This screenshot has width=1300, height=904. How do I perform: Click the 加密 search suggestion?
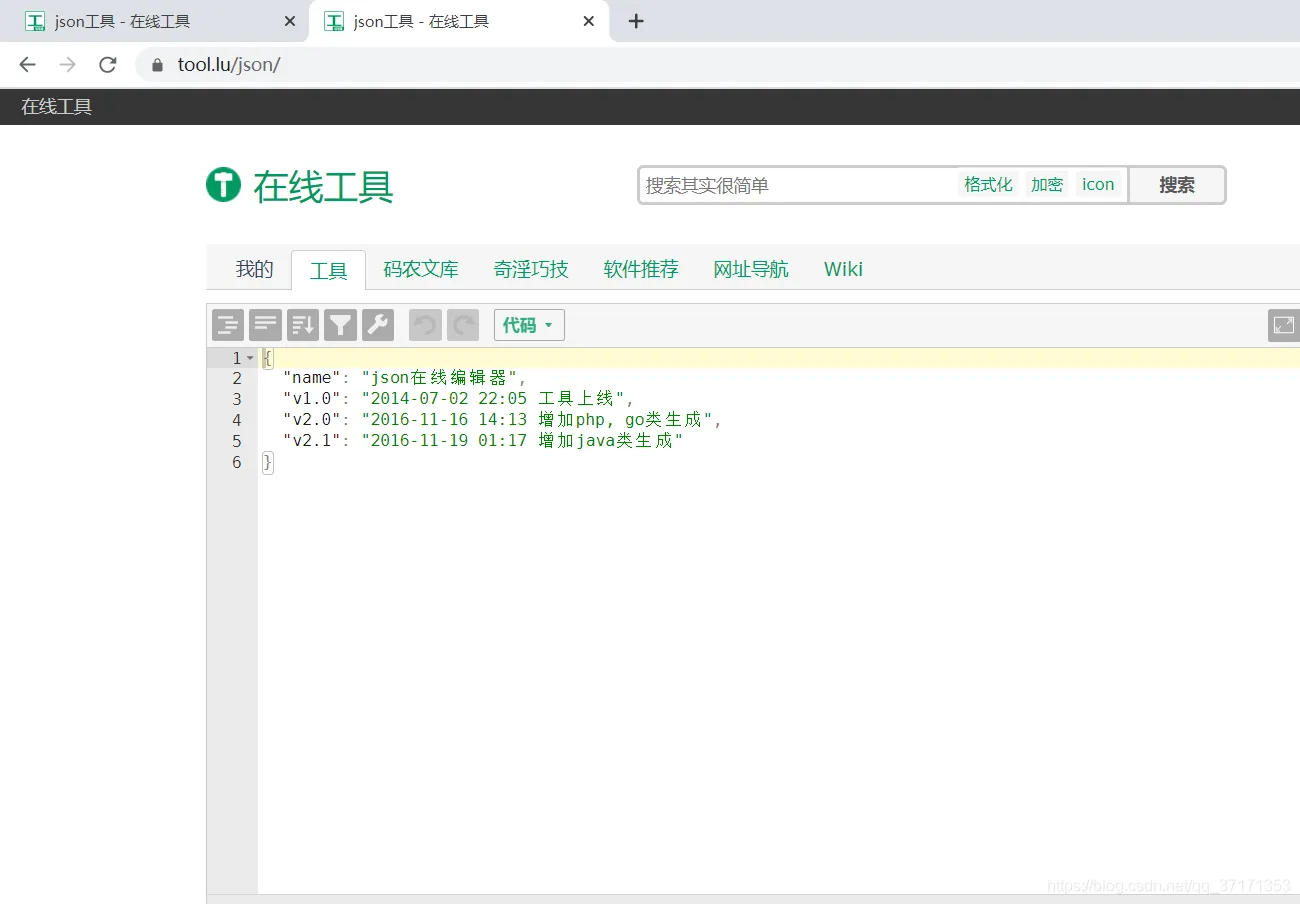click(x=1047, y=184)
